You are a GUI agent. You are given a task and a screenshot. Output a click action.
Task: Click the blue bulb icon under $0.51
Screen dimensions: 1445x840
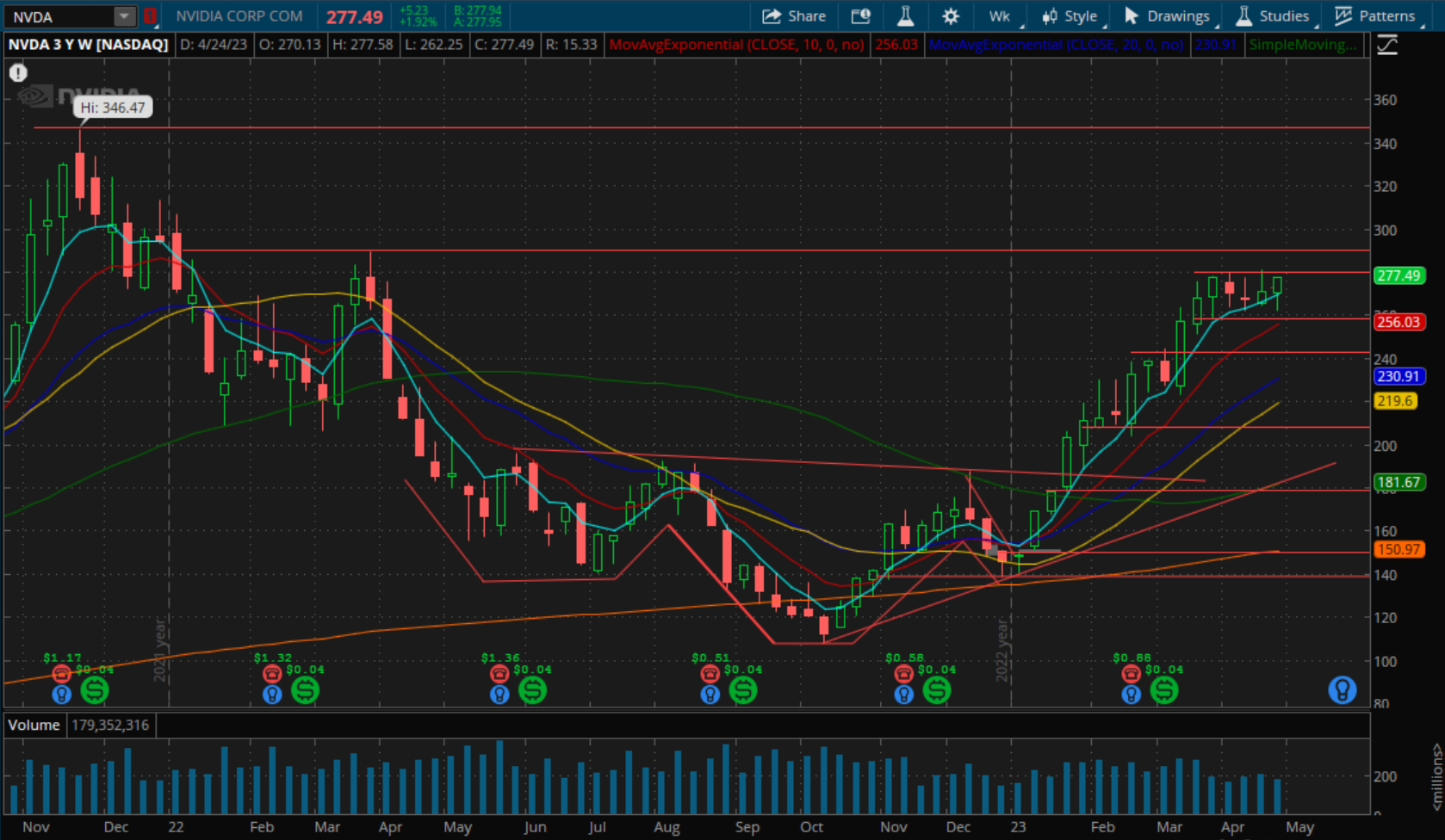pyautogui.click(x=710, y=694)
